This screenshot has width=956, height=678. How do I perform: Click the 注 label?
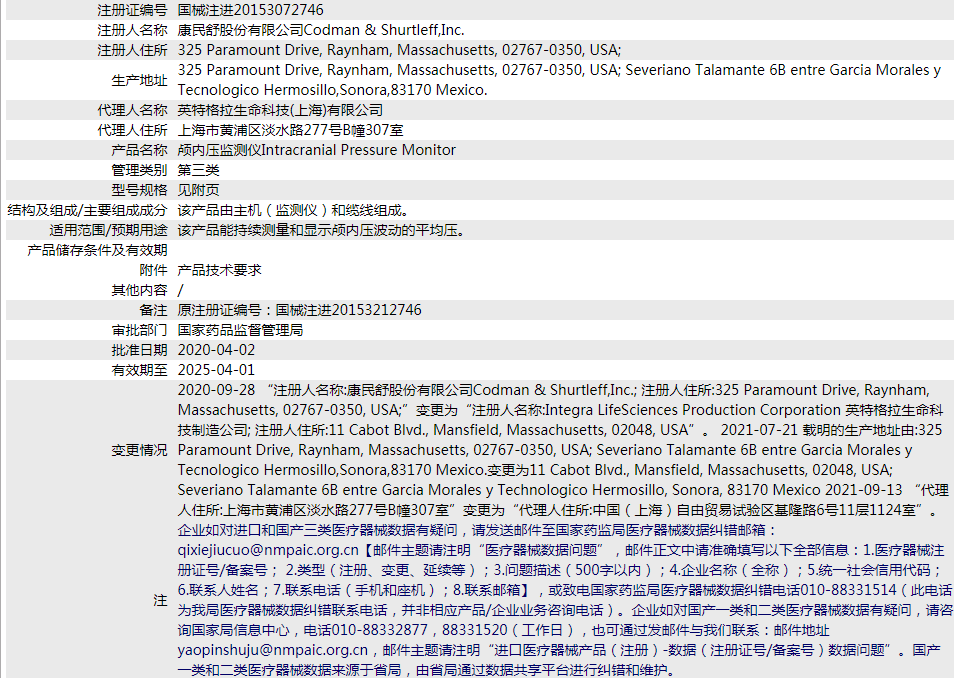point(160,600)
